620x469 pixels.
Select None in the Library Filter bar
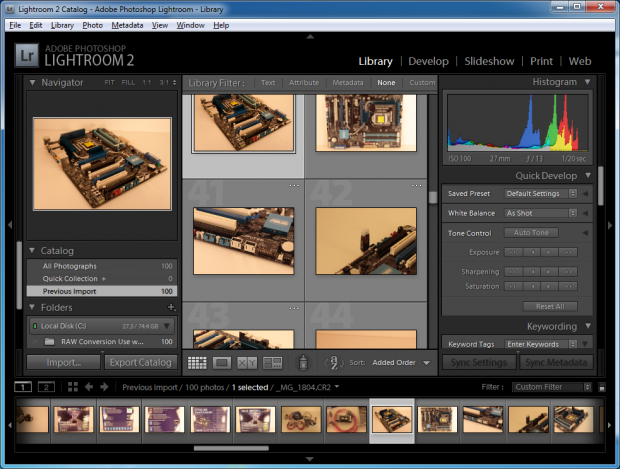tap(386, 83)
